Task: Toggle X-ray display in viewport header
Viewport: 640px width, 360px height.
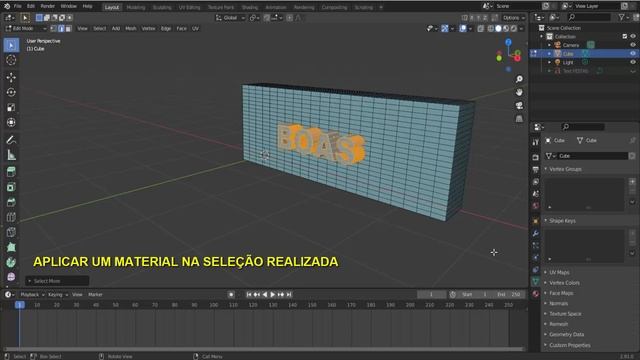Action: coord(480,29)
